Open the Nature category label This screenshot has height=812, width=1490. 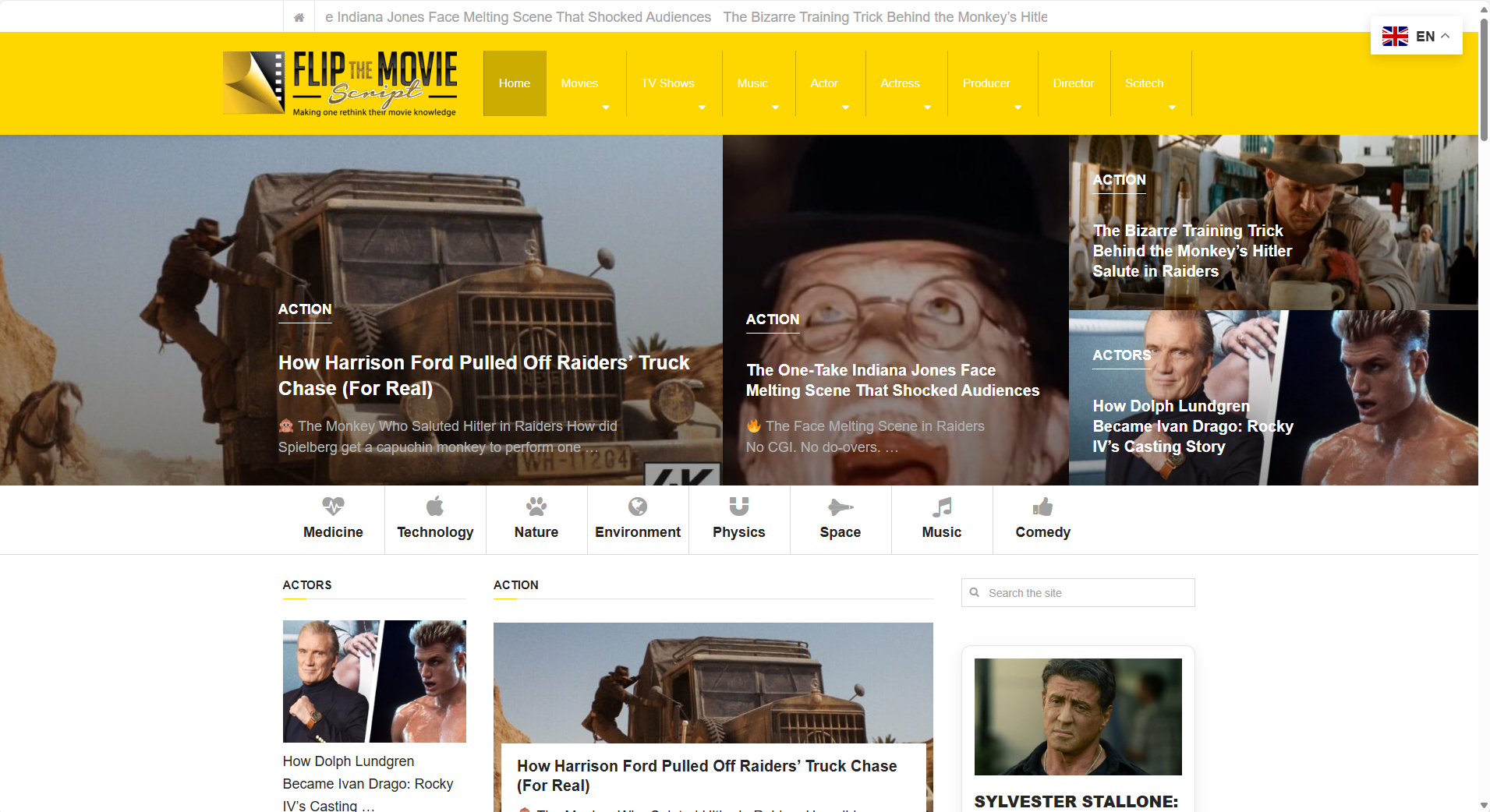(x=536, y=532)
